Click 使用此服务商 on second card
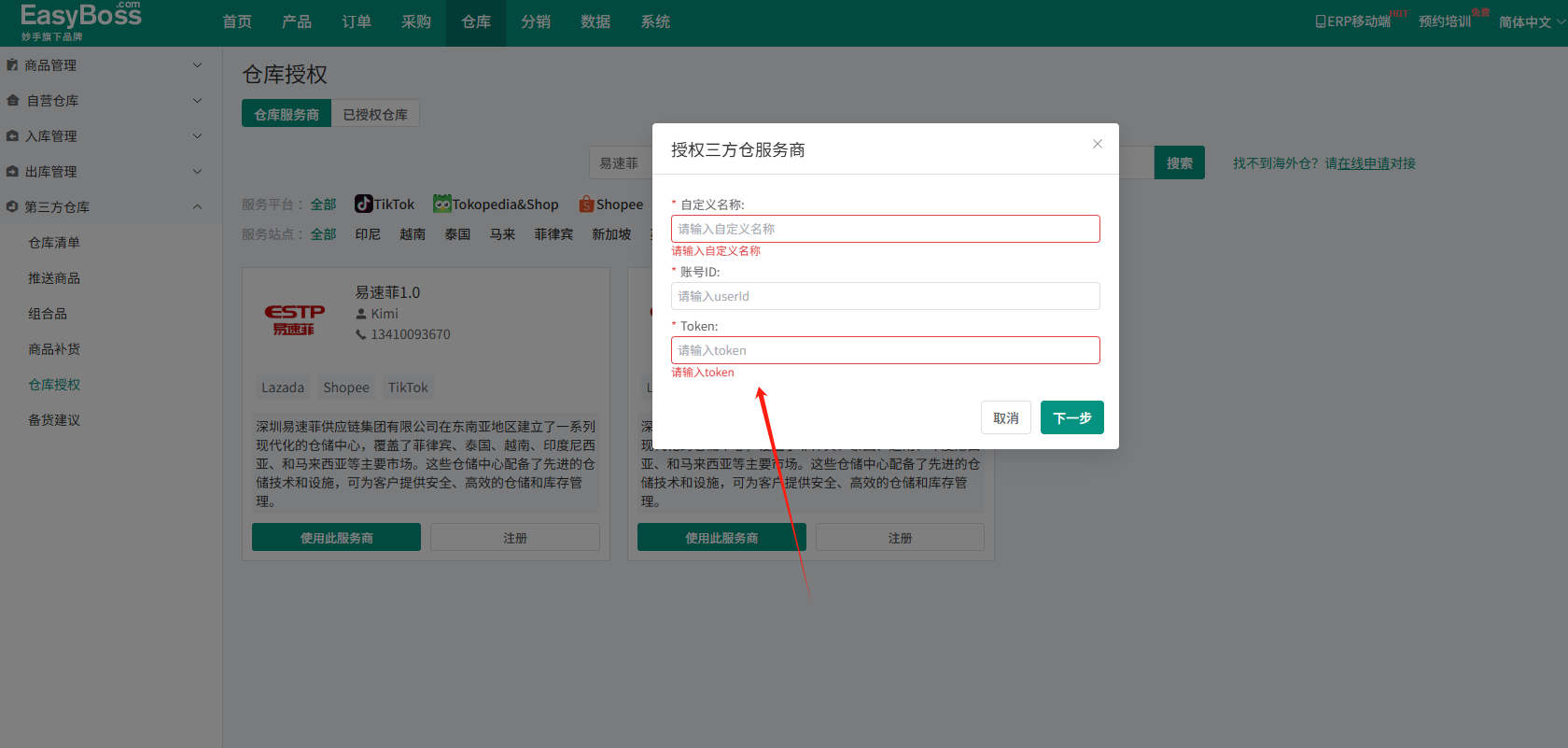1568x748 pixels. [721, 537]
